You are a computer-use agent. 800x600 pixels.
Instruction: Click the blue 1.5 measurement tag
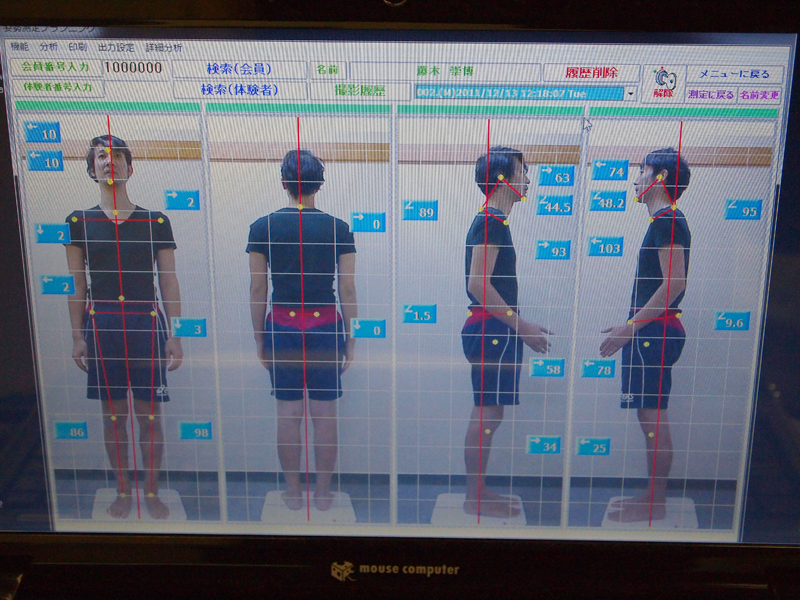tap(420, 314)
